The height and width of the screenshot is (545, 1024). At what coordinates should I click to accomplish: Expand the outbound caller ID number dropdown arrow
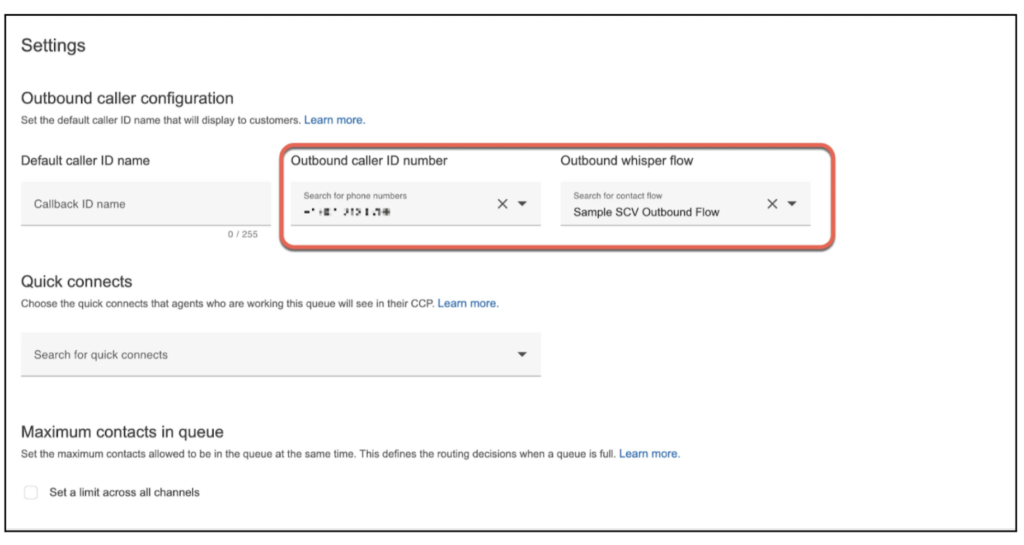coord(523,204)
